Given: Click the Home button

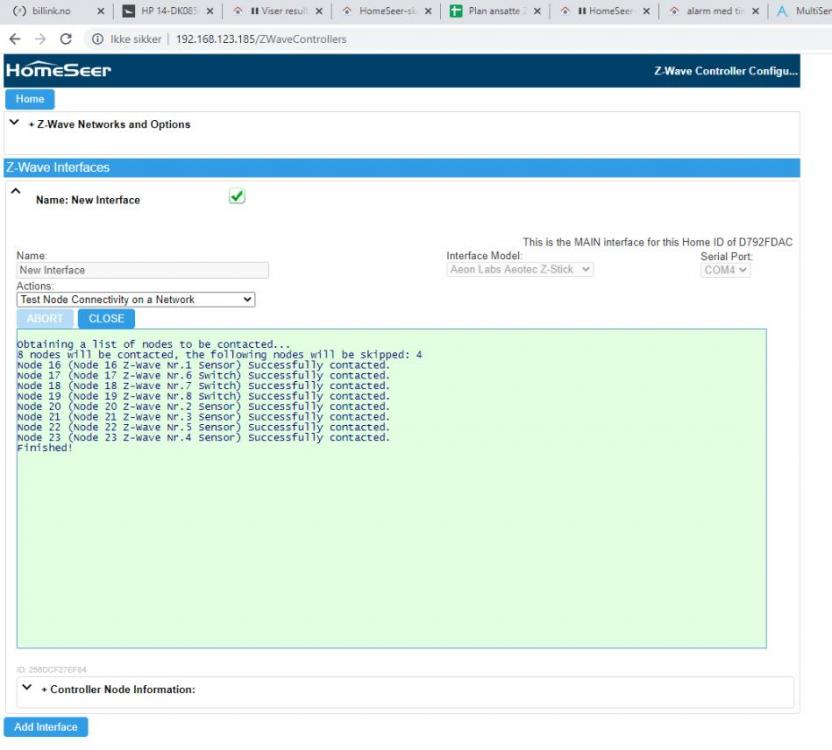Looking at the screenshot, I should coord(30,99).
